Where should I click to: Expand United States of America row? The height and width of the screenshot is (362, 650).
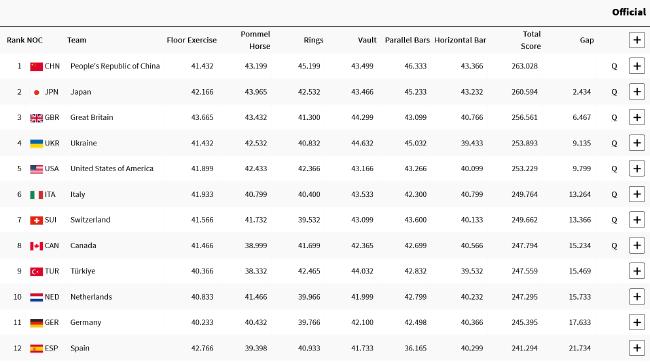click(637, 169)
